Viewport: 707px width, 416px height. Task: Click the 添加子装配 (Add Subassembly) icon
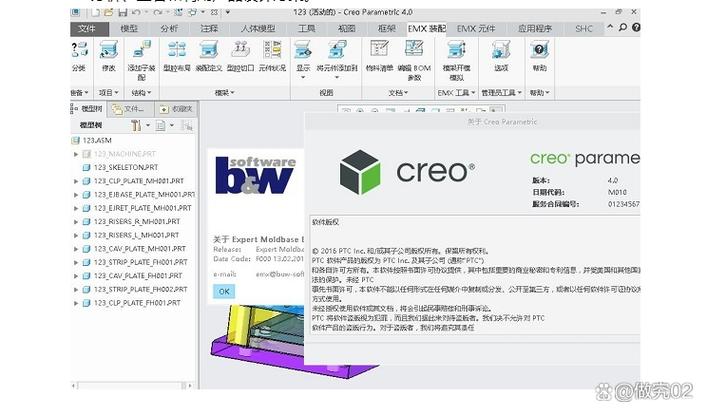[x=142, y=50]
